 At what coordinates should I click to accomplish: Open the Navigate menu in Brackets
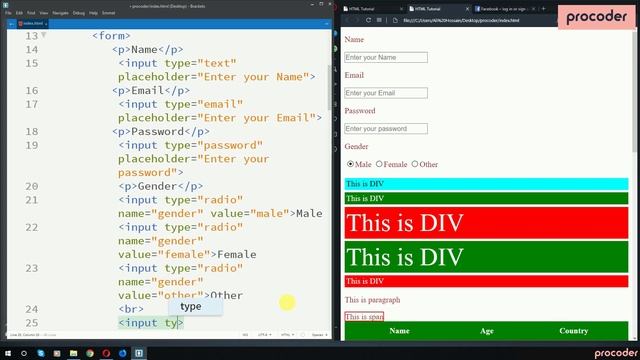[60, 13]
